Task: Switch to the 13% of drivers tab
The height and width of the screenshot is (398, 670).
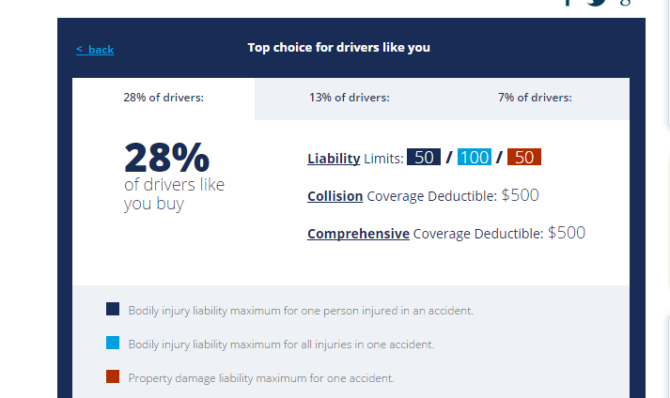Action: click(x=349, y=98)
